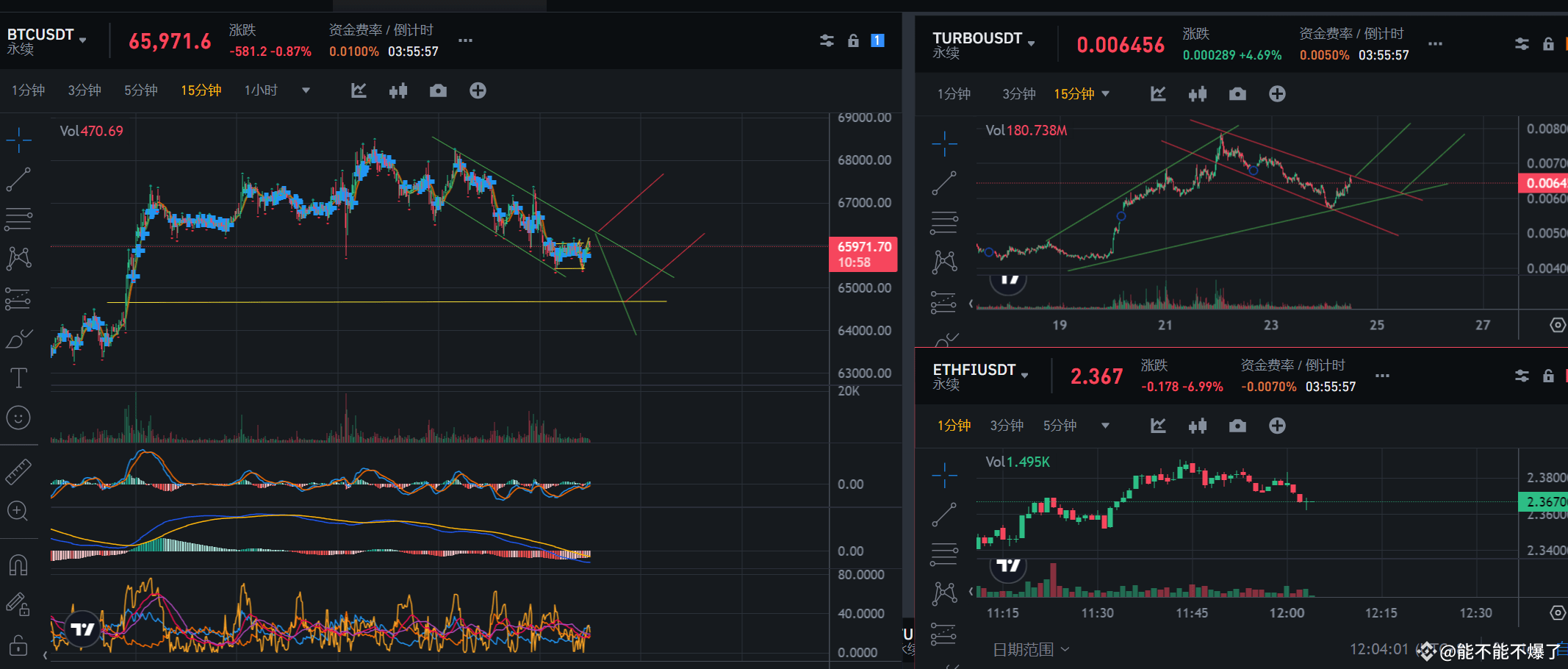Viewport: 1568px width, 669px height.
Task: Open TURBOUSDT chart axis settings gear
Action: click(x=1558, y=325)
